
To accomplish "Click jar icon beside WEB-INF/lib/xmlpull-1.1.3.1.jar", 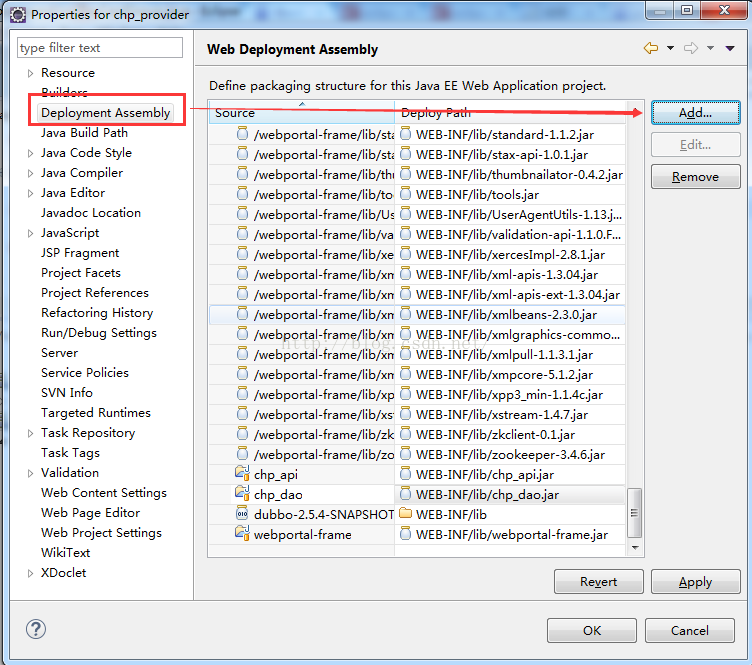I will click(x=405, y=354).
